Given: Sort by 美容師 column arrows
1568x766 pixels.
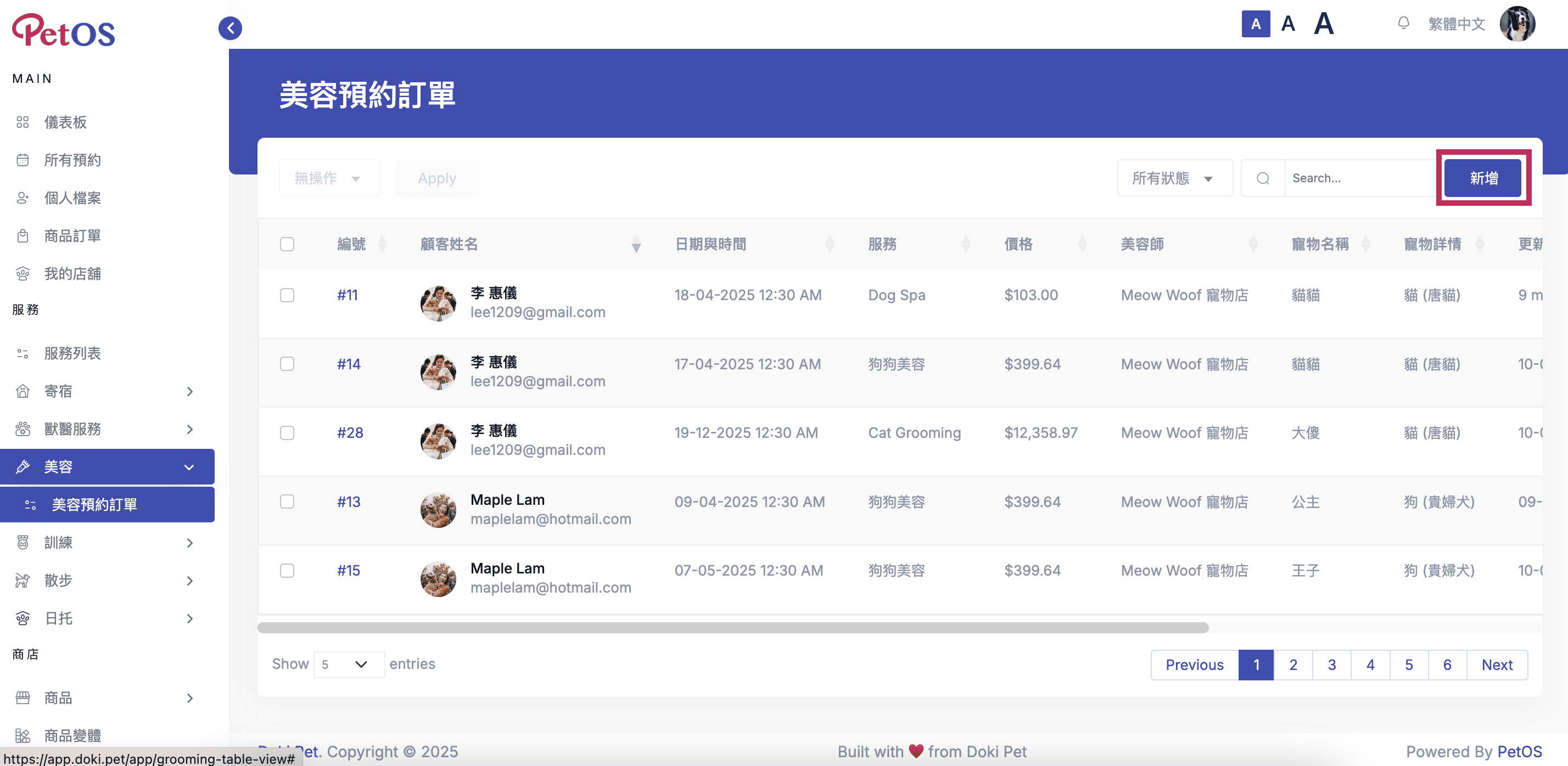Looking at the screenshot, I should pos(1253,244).
